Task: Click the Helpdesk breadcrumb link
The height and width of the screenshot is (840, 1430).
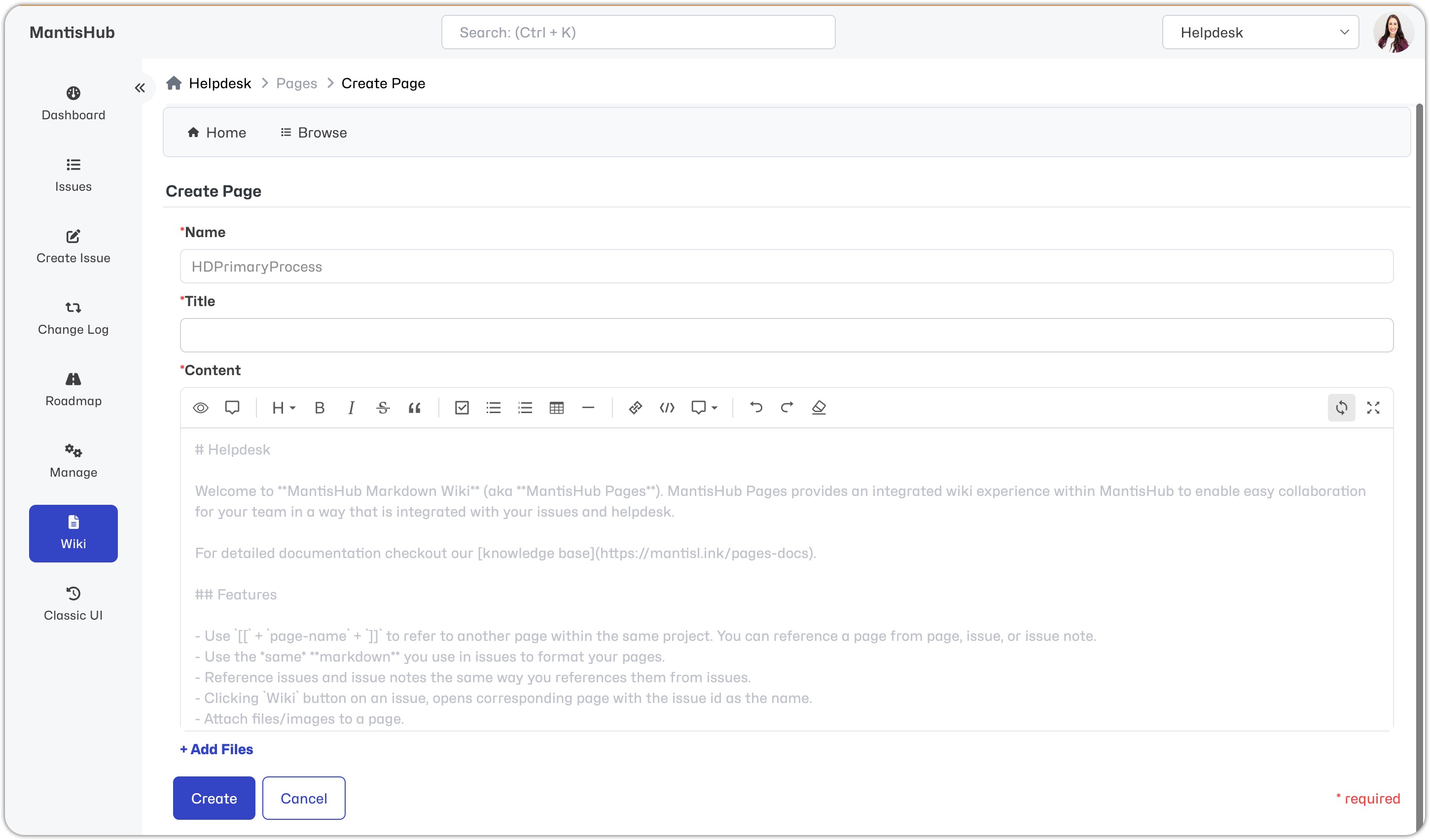Action: click(219, 83)
